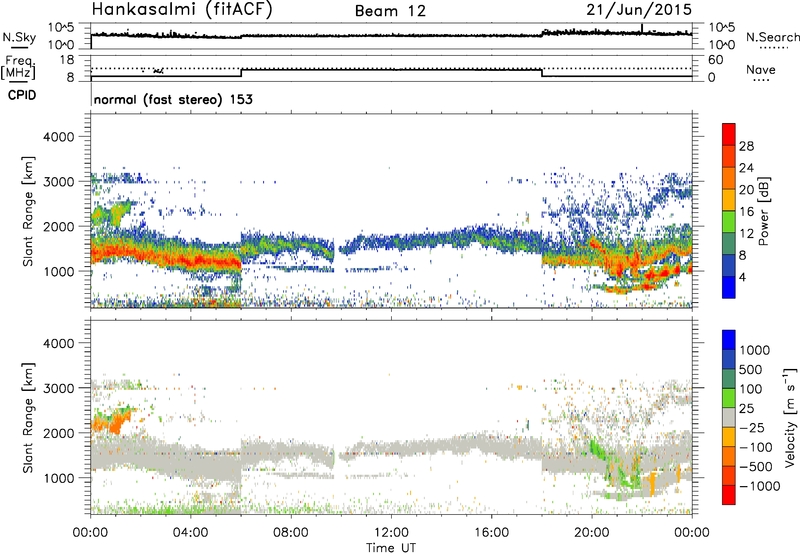Click the '12:00' time axis tick label
Image resolution: width=800 pixels, height=554 pixels.
tap(391, 533)
